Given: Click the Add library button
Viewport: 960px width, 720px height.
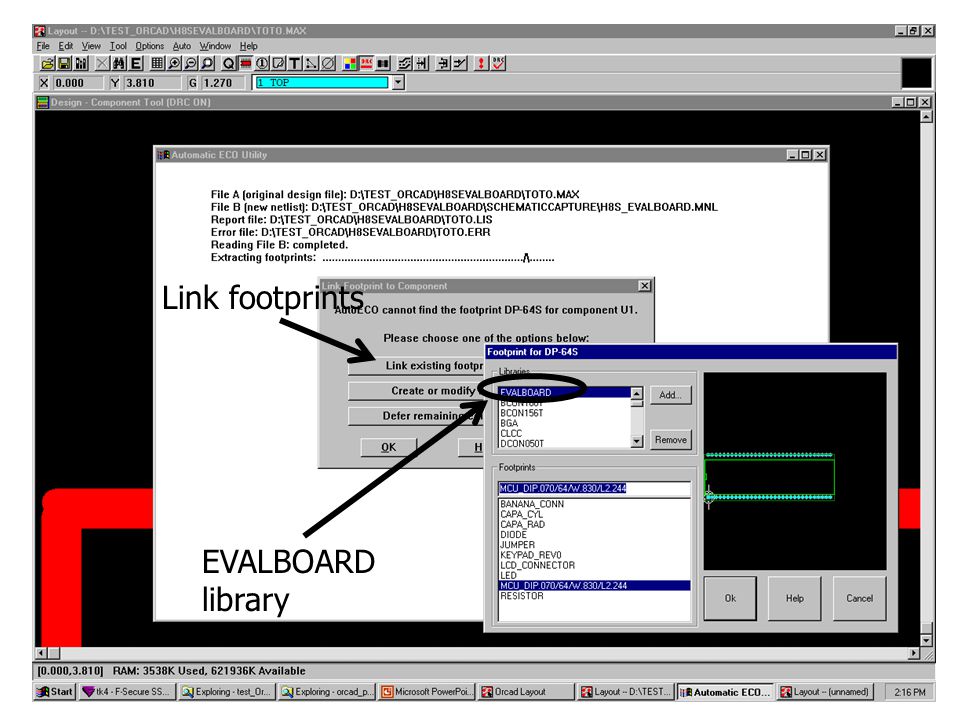Looking at the screenshot, I should tap(670, 395).
